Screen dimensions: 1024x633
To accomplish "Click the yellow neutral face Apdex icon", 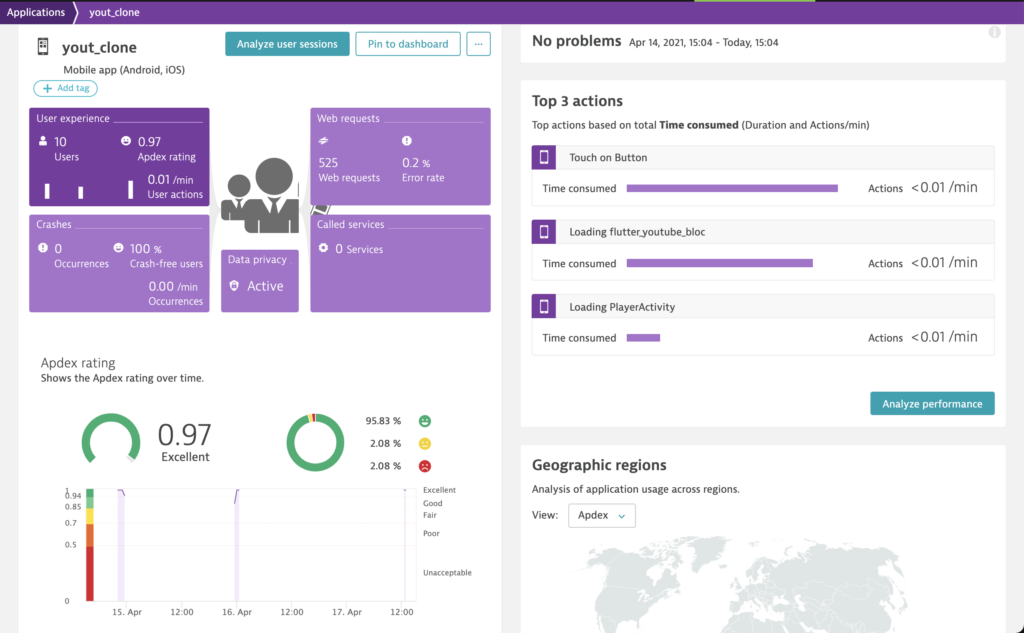I will (425, 443).
